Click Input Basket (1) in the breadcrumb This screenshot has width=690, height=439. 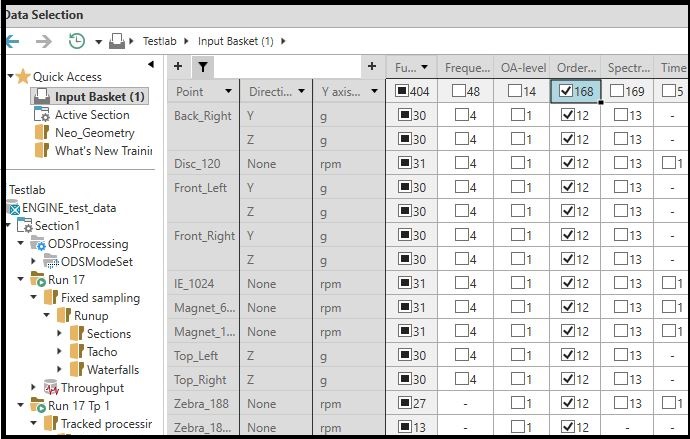click(235, 41)
